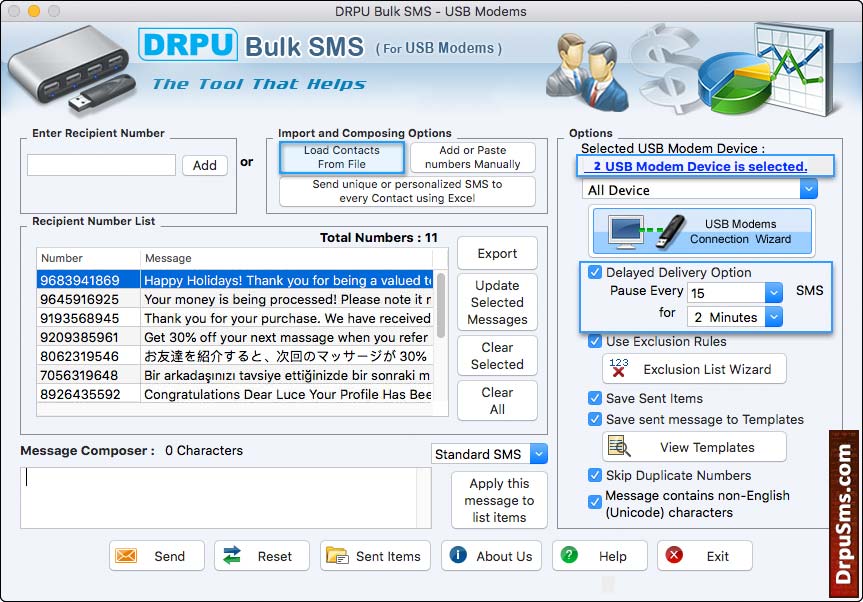Select the row with number 9683941869

click(x=235, y=280)
